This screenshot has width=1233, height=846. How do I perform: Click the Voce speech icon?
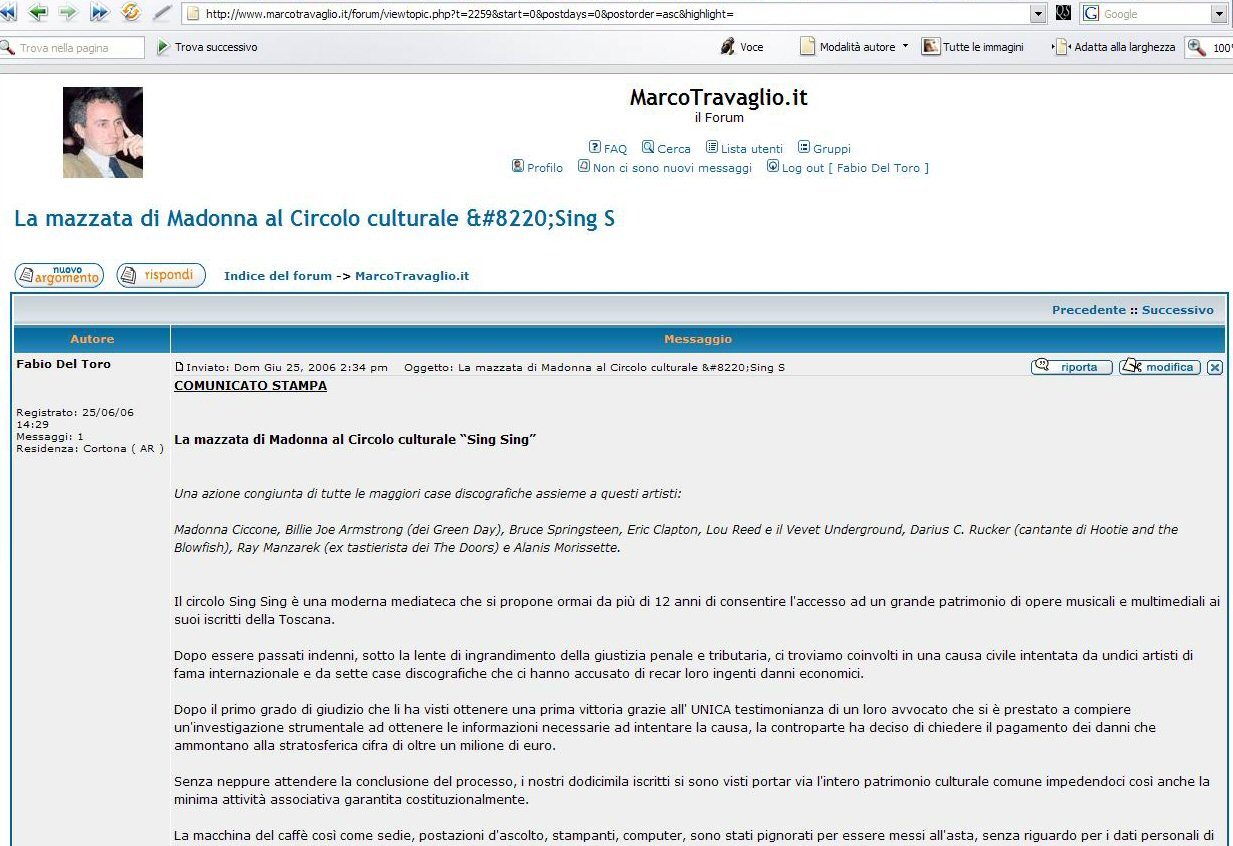(x=728, y=46)
